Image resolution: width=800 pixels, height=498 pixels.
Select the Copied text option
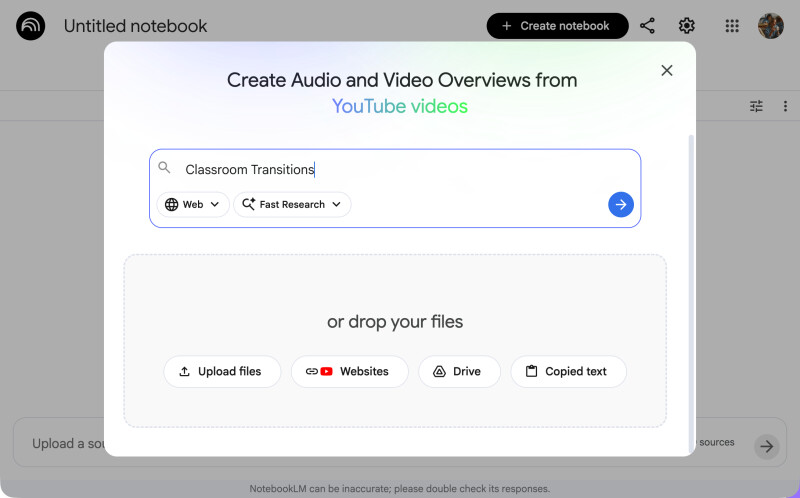coord(568,371)
